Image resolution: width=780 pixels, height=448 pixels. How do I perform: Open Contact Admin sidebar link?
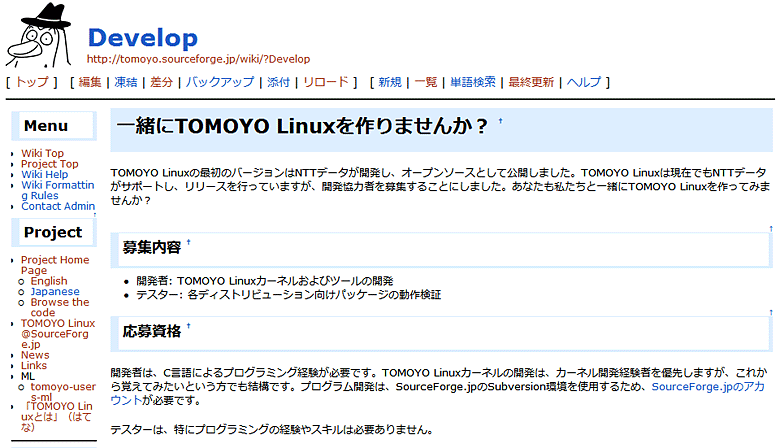tap(58, 206)
